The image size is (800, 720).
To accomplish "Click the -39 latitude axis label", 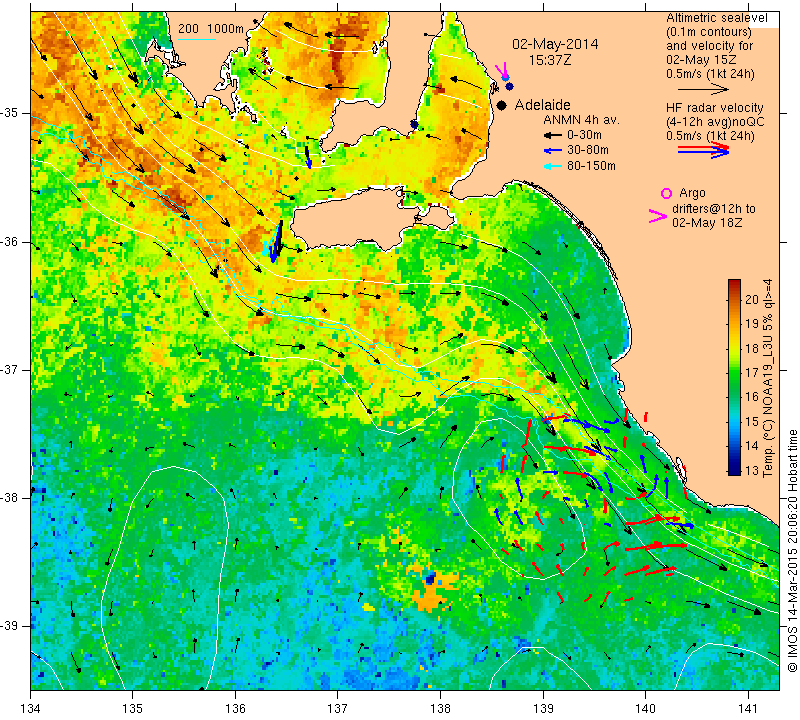I will pos(9,626).
